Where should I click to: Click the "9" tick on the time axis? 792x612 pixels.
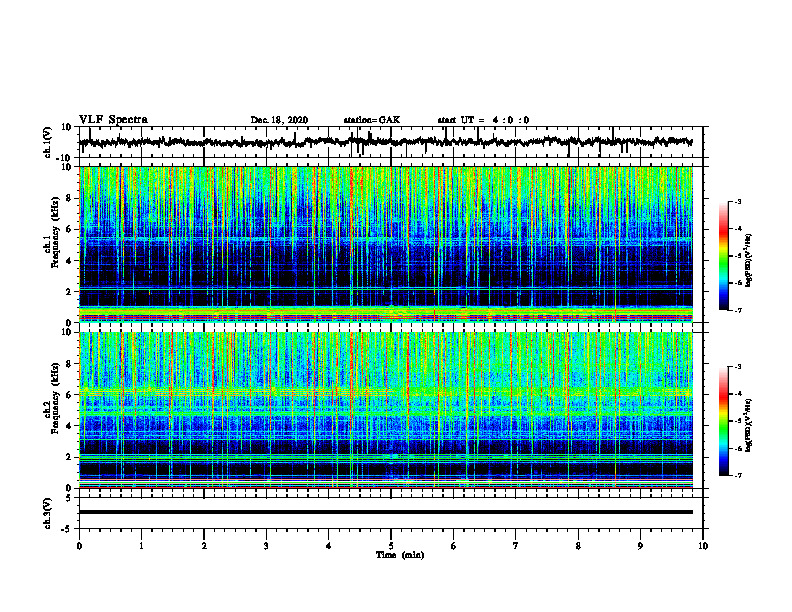[x=640, y=546]
